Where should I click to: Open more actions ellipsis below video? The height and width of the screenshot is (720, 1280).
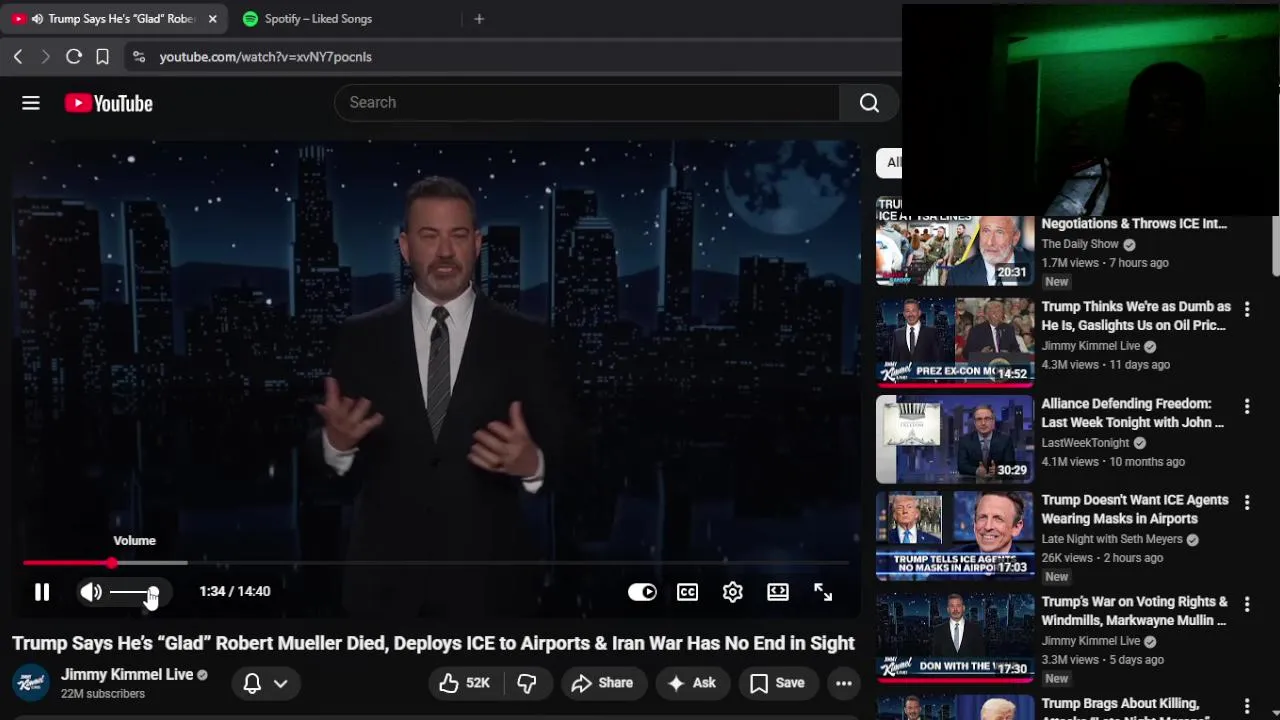pyautogui.click(x=844, y=683)
